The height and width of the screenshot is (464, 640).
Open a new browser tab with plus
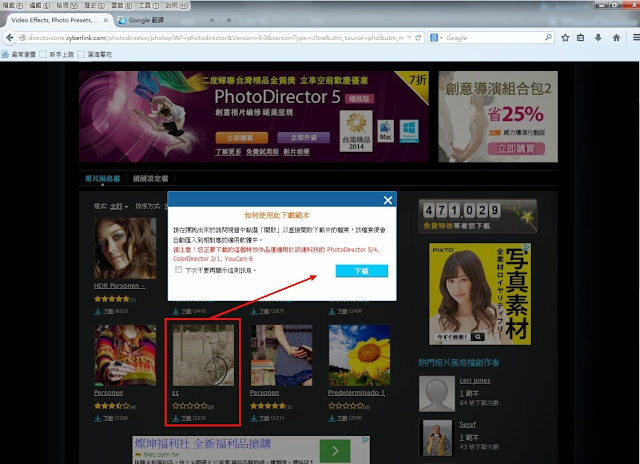point(229,20)
